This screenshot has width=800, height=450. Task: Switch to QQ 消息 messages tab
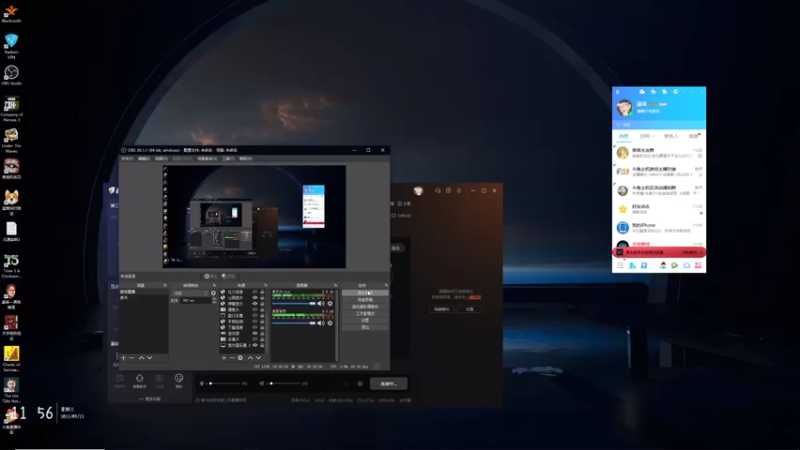click(x=623, y=136)
